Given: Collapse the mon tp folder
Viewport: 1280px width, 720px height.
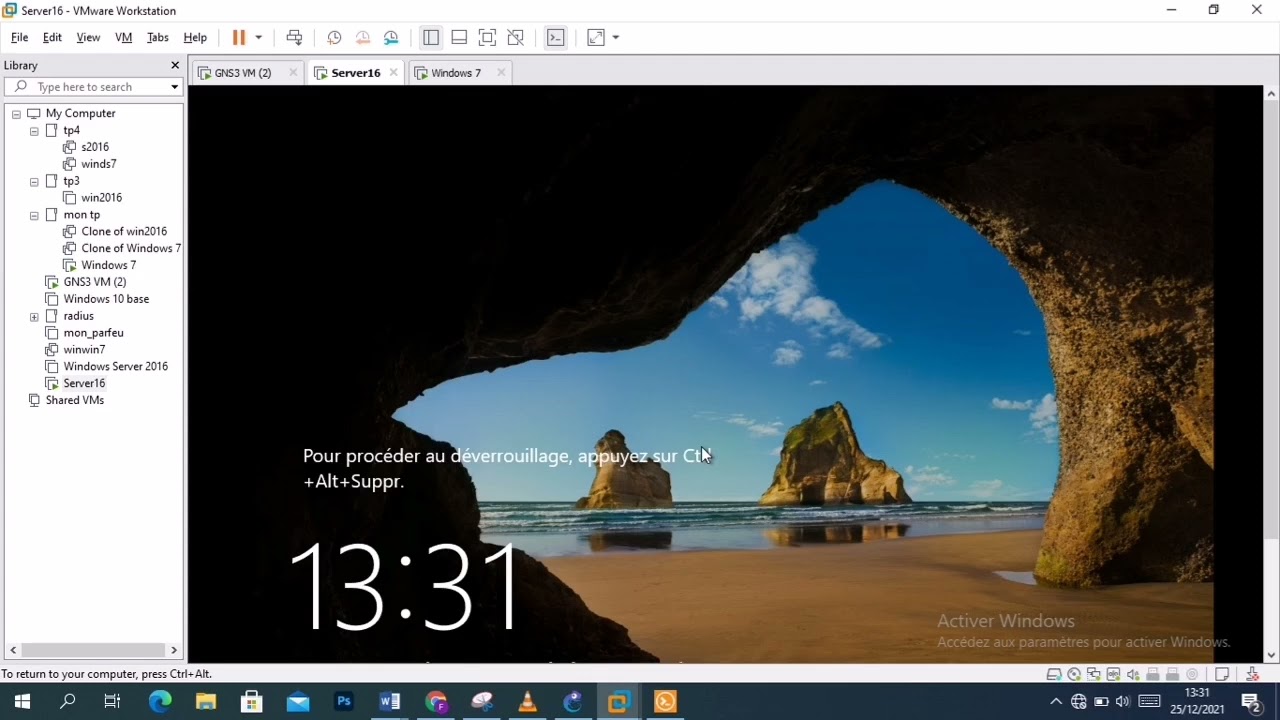Looking at the screenshot, I should 34,215.
